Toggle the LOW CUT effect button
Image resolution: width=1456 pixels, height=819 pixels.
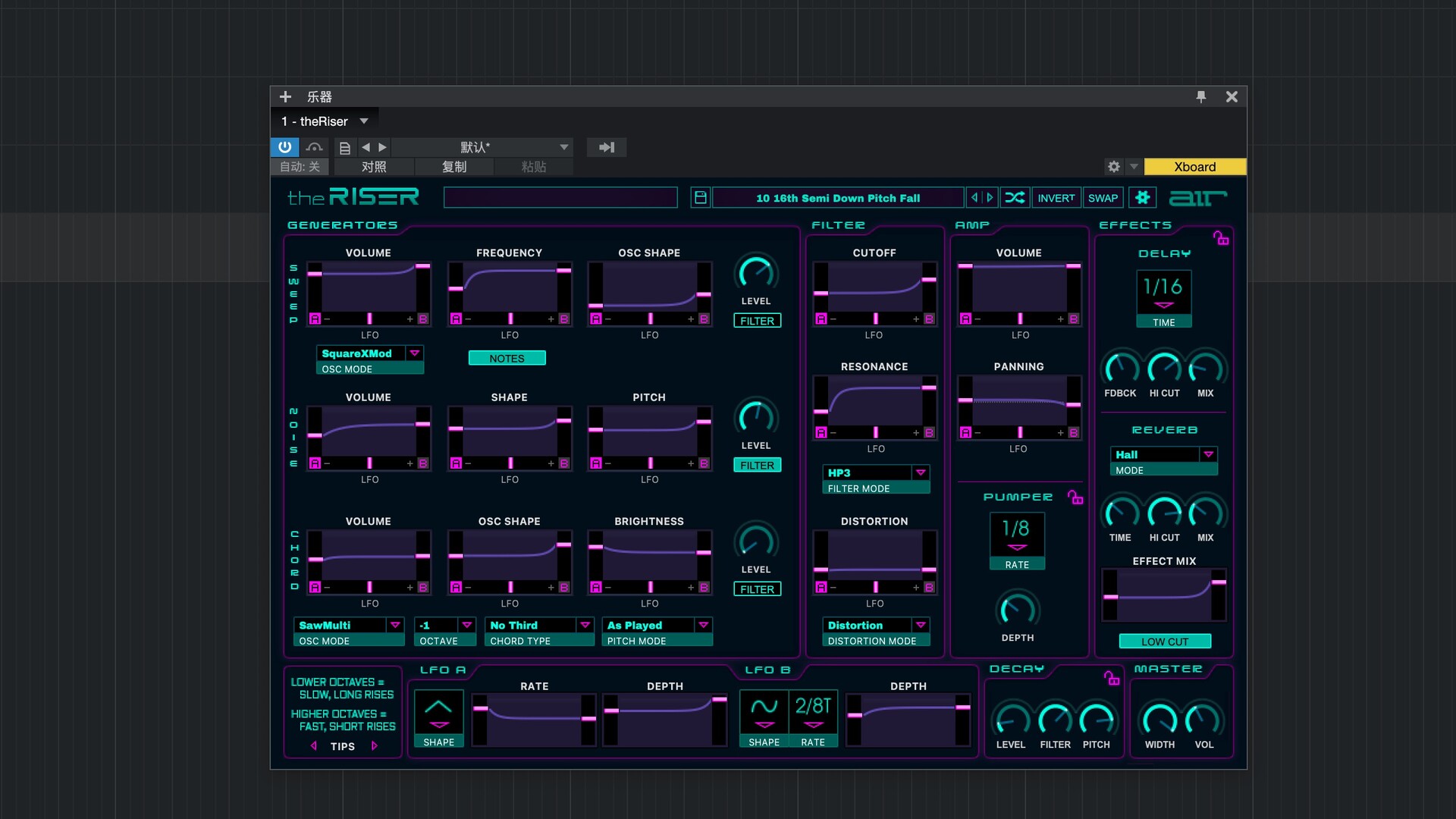(1165, 642)
